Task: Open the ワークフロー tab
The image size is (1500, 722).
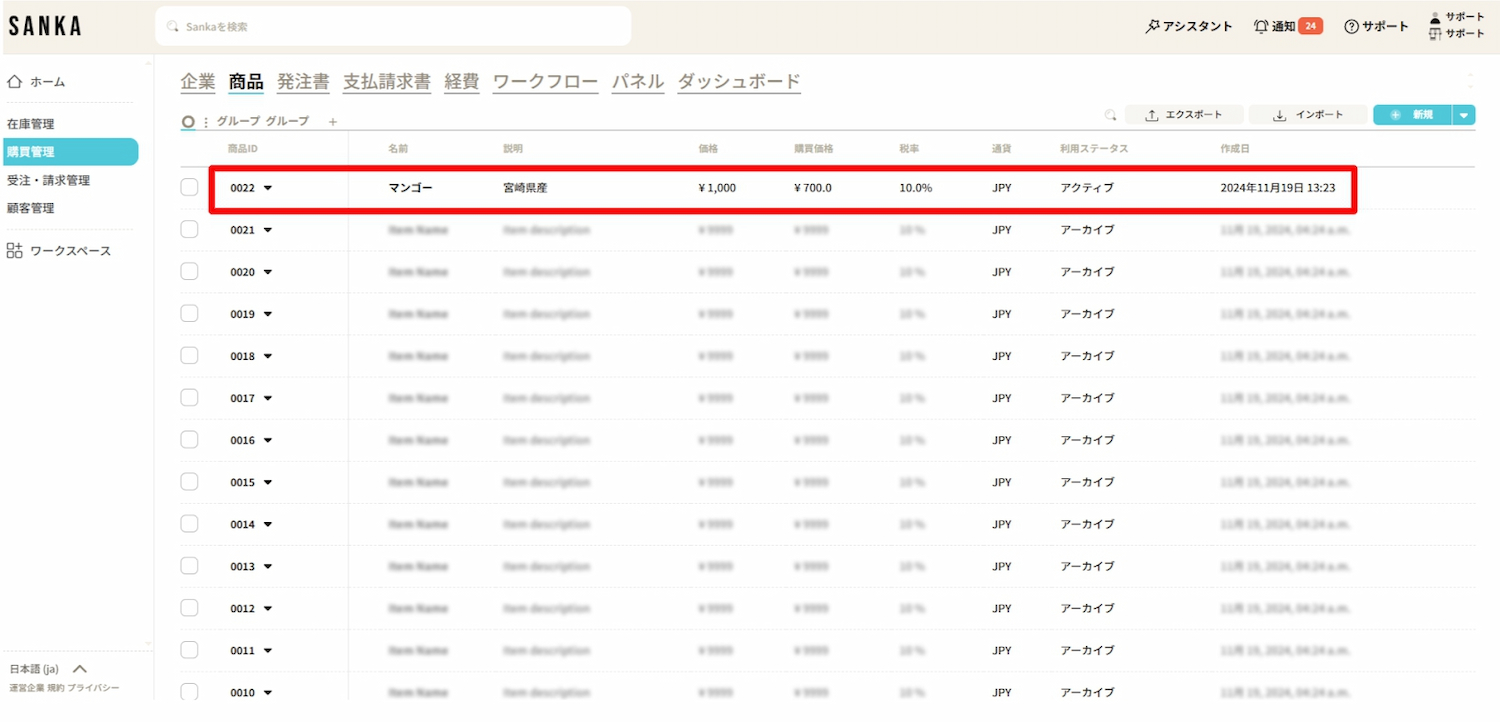Action: click(x=546, y=82)
